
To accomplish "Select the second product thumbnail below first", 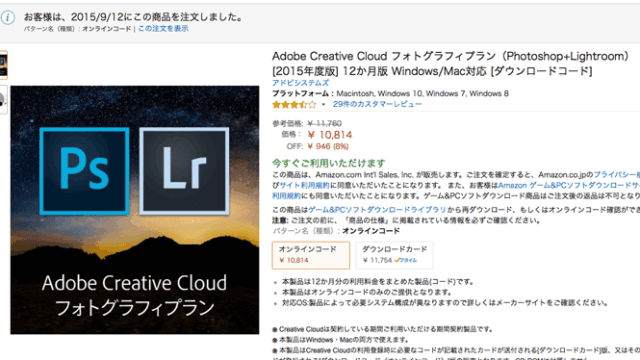I will click(3, 100).
